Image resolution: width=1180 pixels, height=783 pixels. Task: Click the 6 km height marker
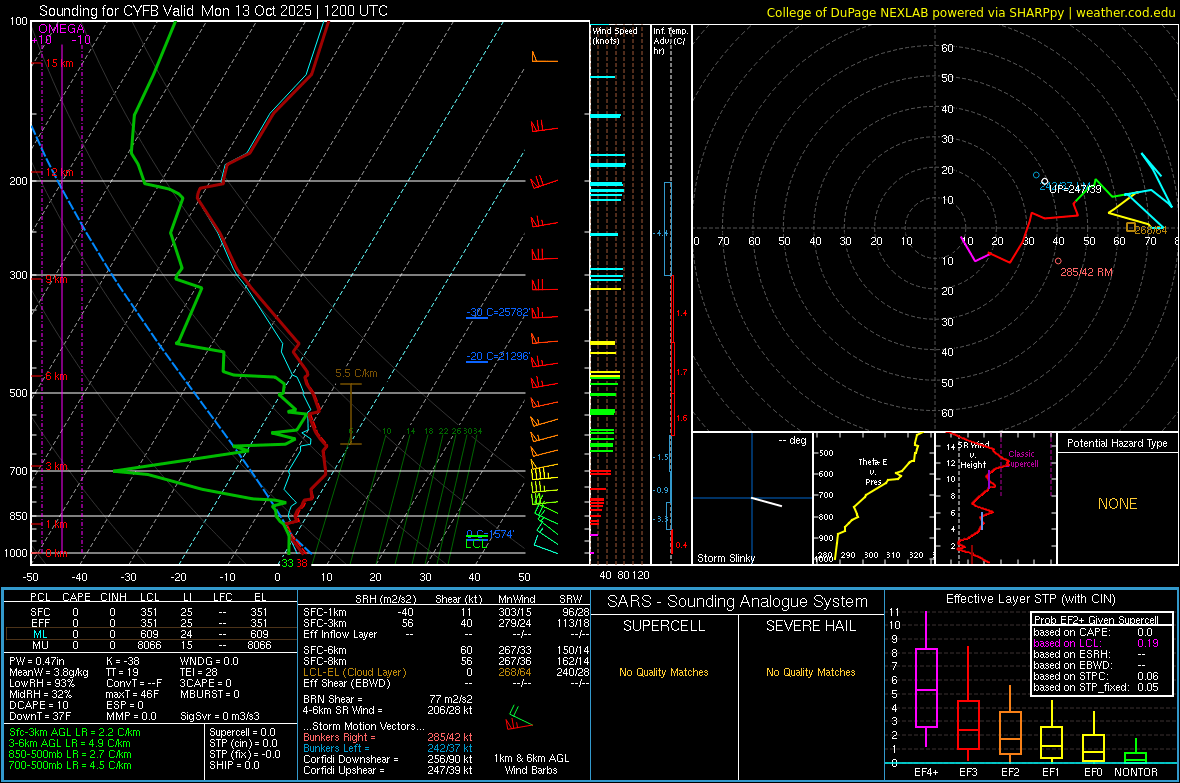[56, 376]
